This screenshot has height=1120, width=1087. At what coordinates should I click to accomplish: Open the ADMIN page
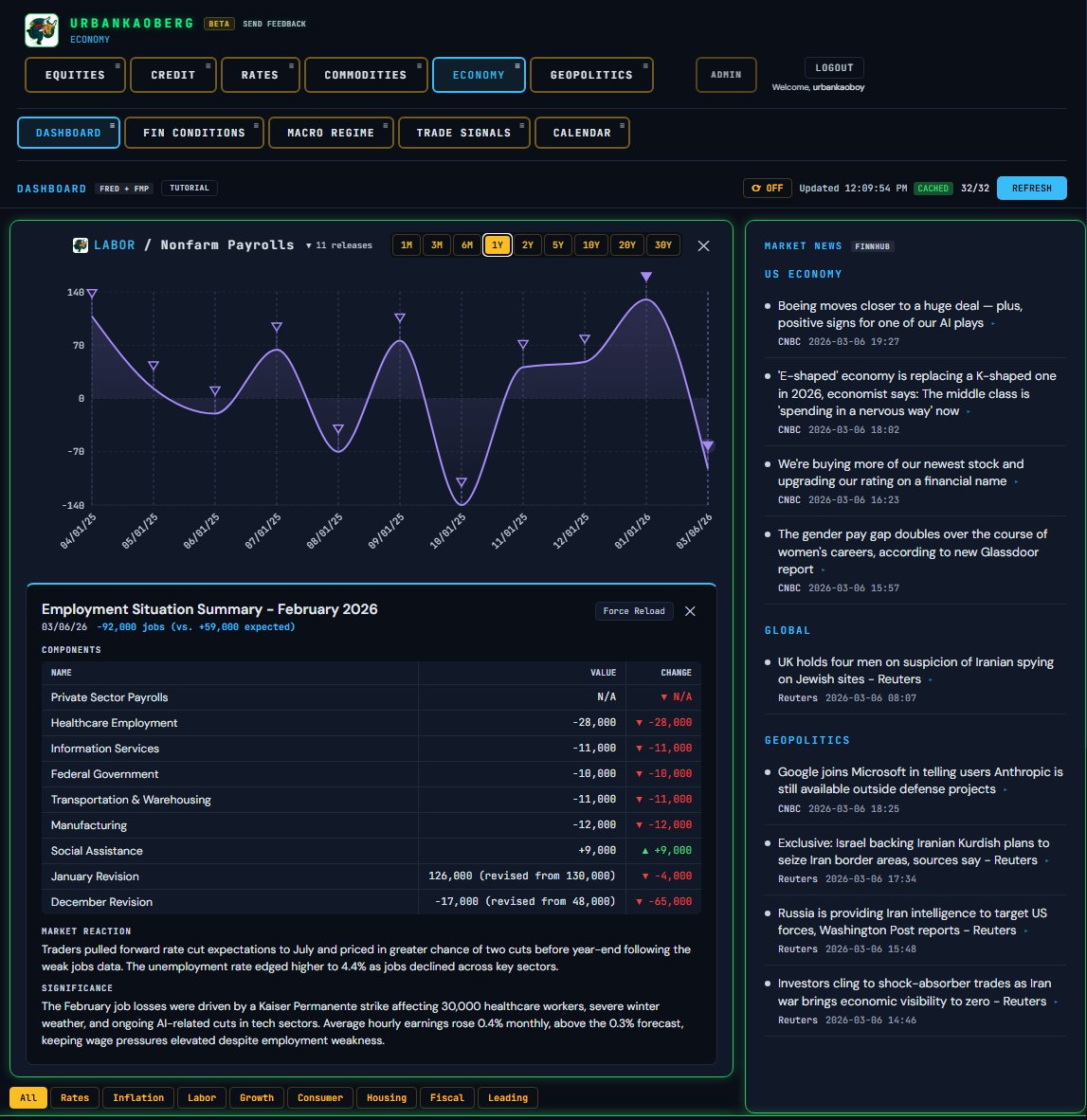(726, 75)
